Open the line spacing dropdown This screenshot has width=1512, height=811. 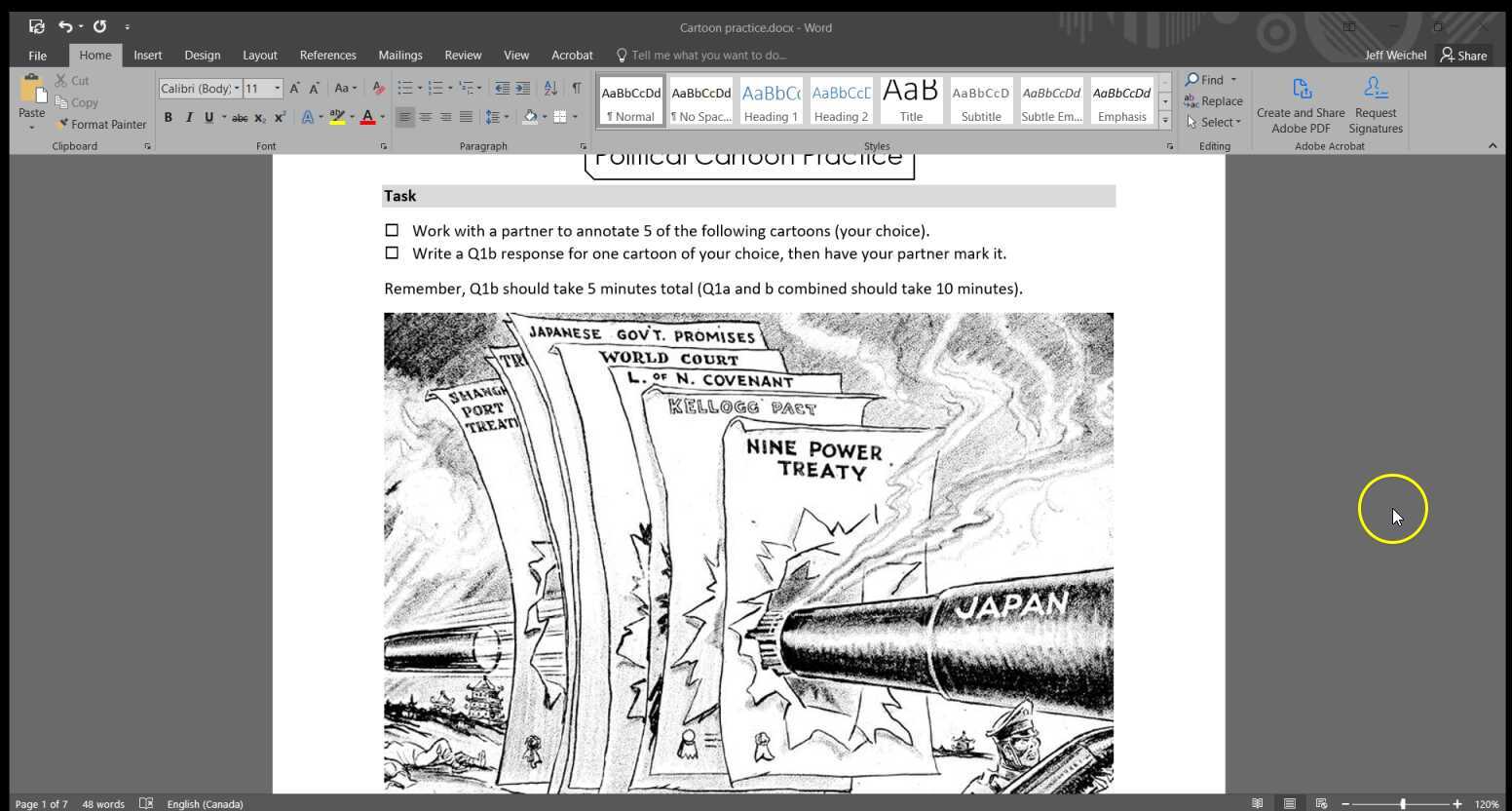point(498,117)
